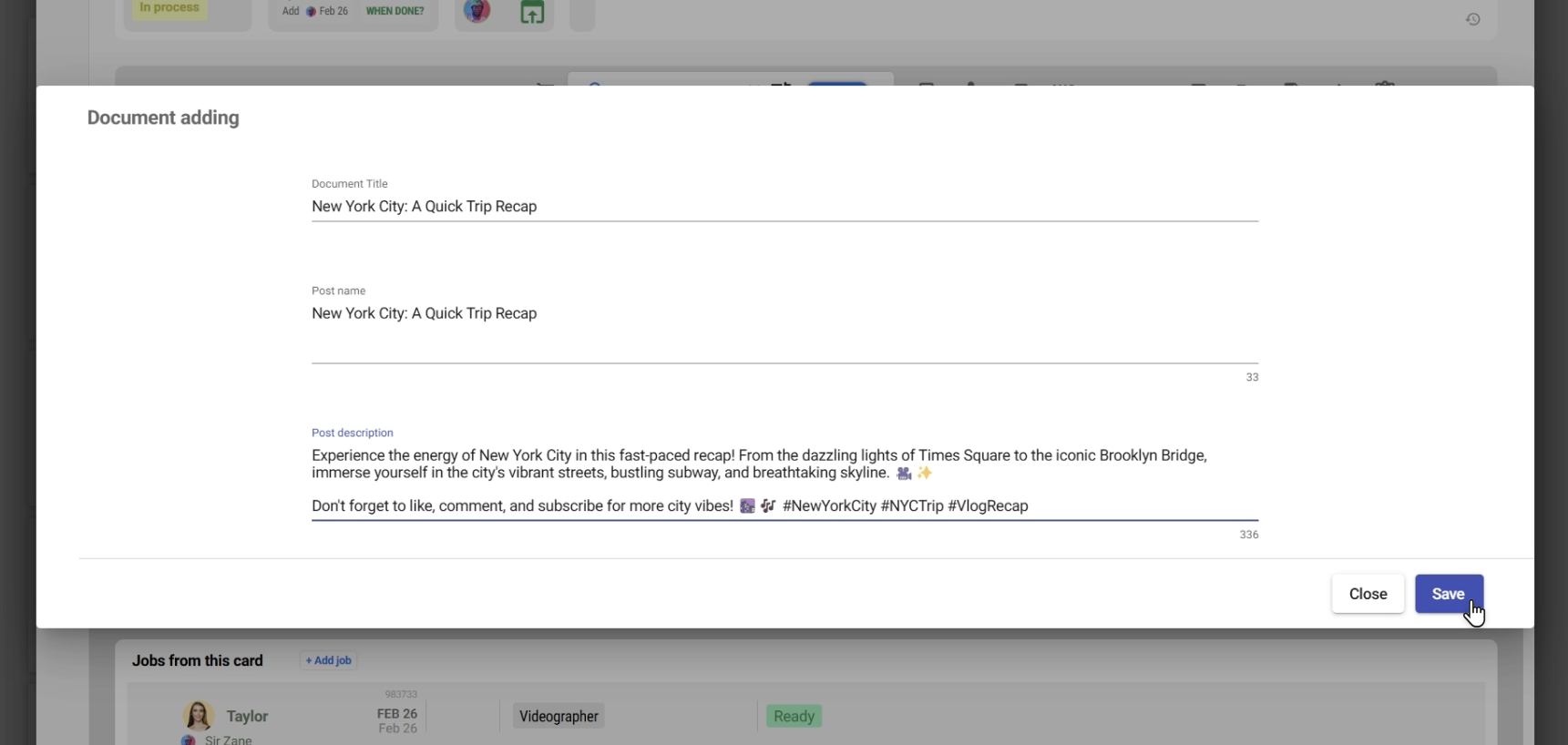Click the Jobs from this card heading
Screen dimensions: 1568x745
tap(197, 660)
